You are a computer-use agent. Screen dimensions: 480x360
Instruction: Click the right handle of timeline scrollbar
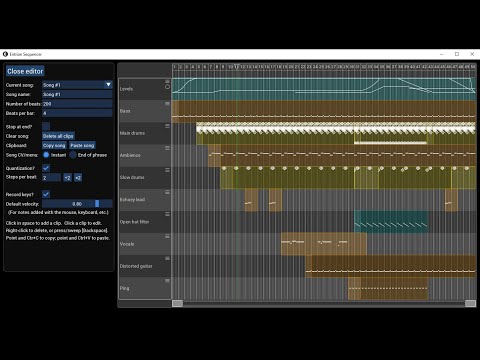pos(470,303)
